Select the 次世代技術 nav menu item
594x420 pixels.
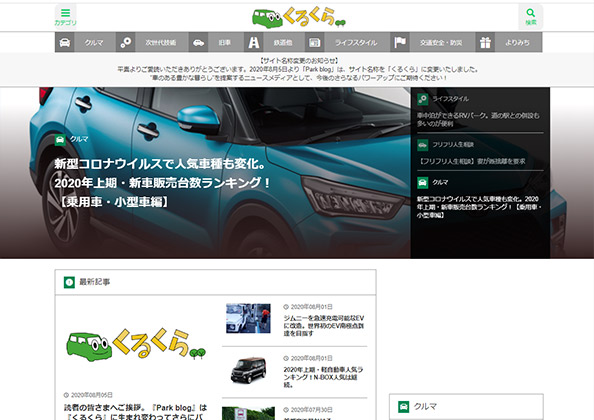point(161,42)
